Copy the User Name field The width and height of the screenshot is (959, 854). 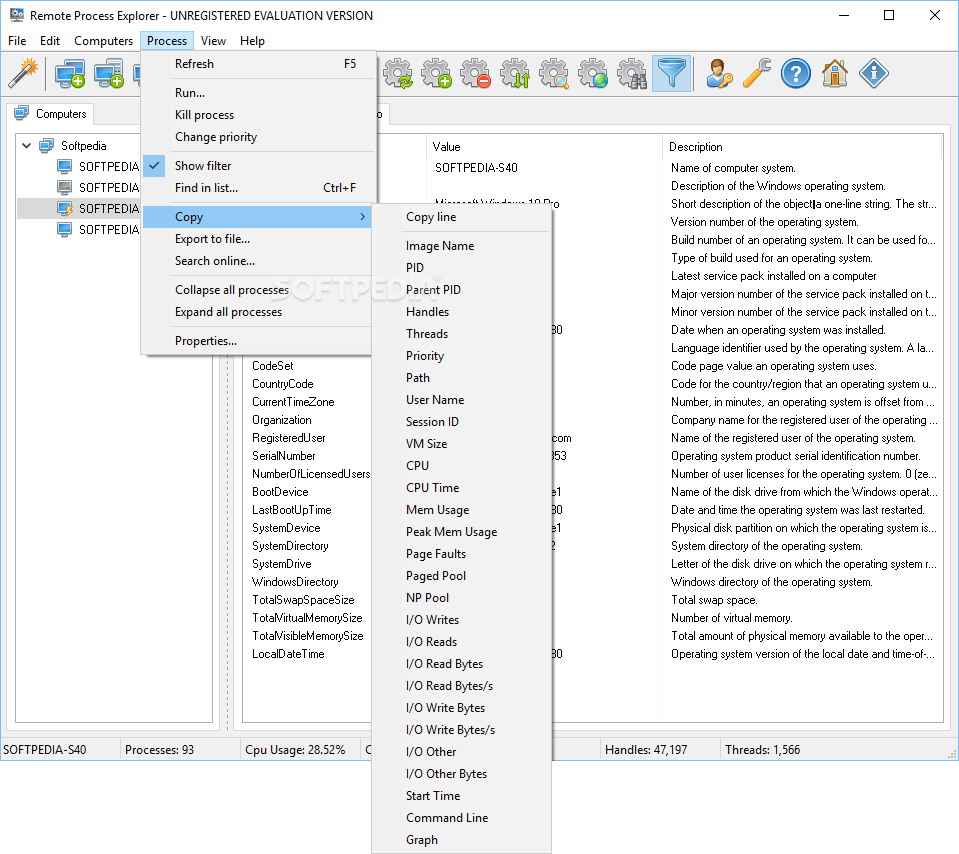coord(462,400)
